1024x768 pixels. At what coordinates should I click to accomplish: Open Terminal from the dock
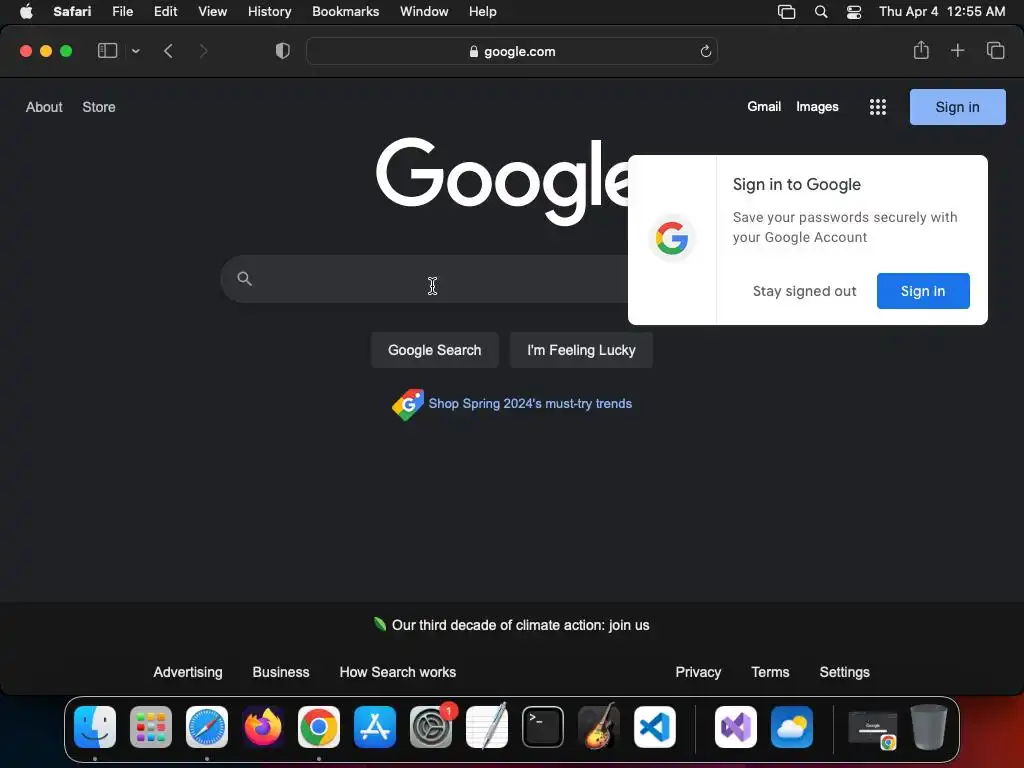[x=543, y=727]
